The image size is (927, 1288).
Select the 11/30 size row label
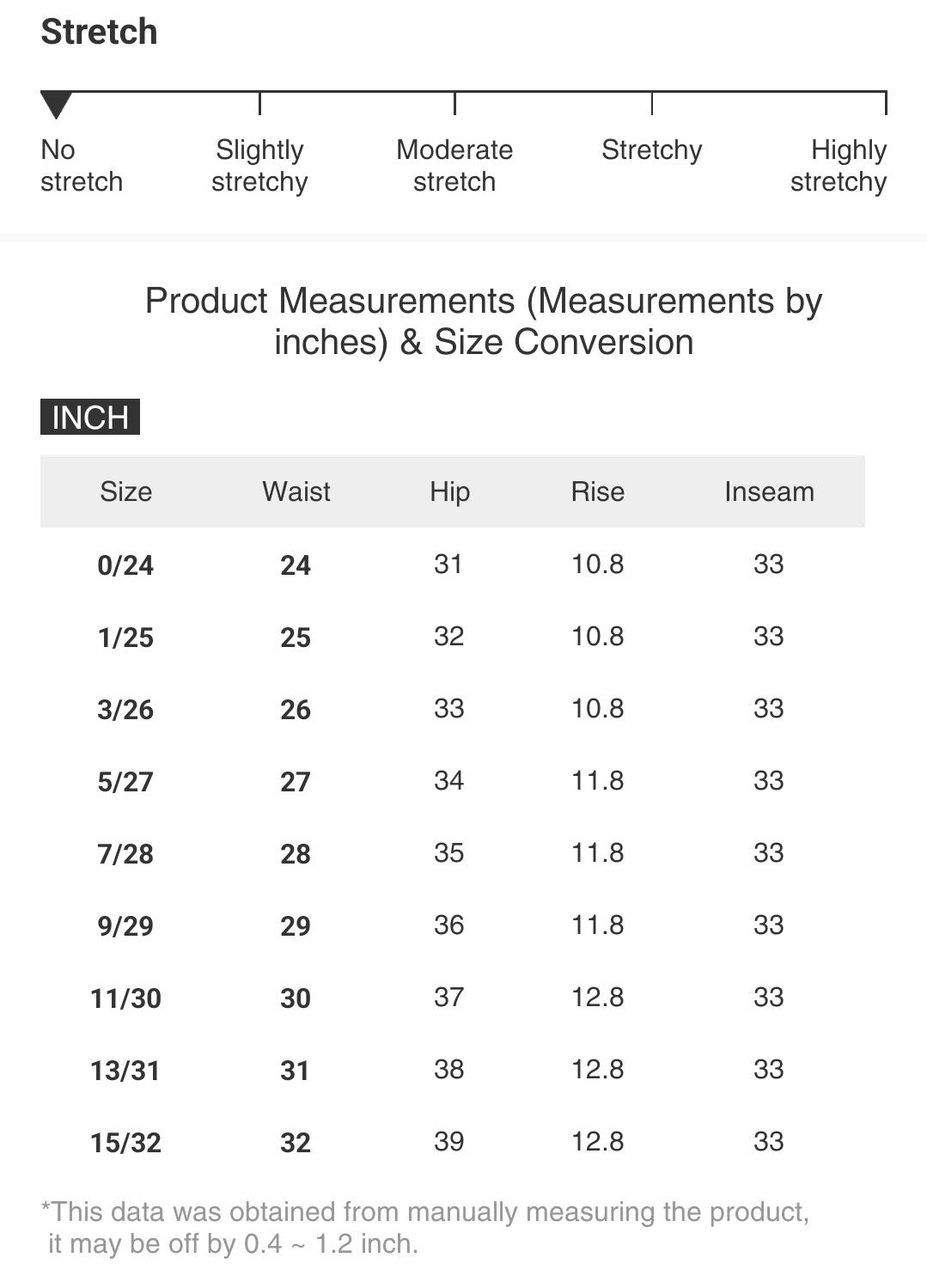click(125, 998)
